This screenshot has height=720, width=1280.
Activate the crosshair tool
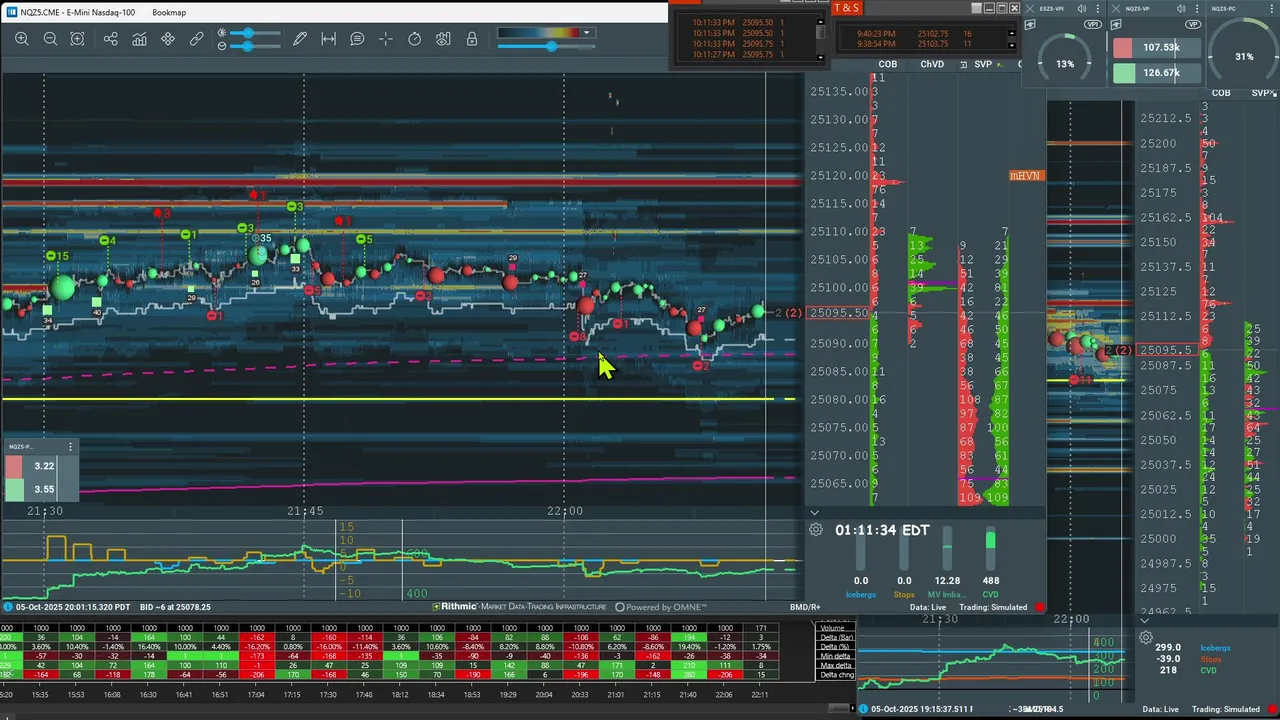tap(386, 39)
